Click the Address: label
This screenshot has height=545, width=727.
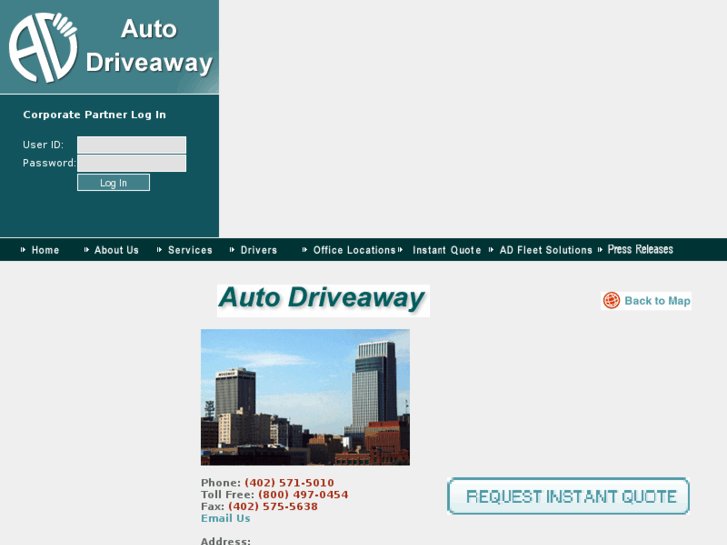tap(226, 541)
